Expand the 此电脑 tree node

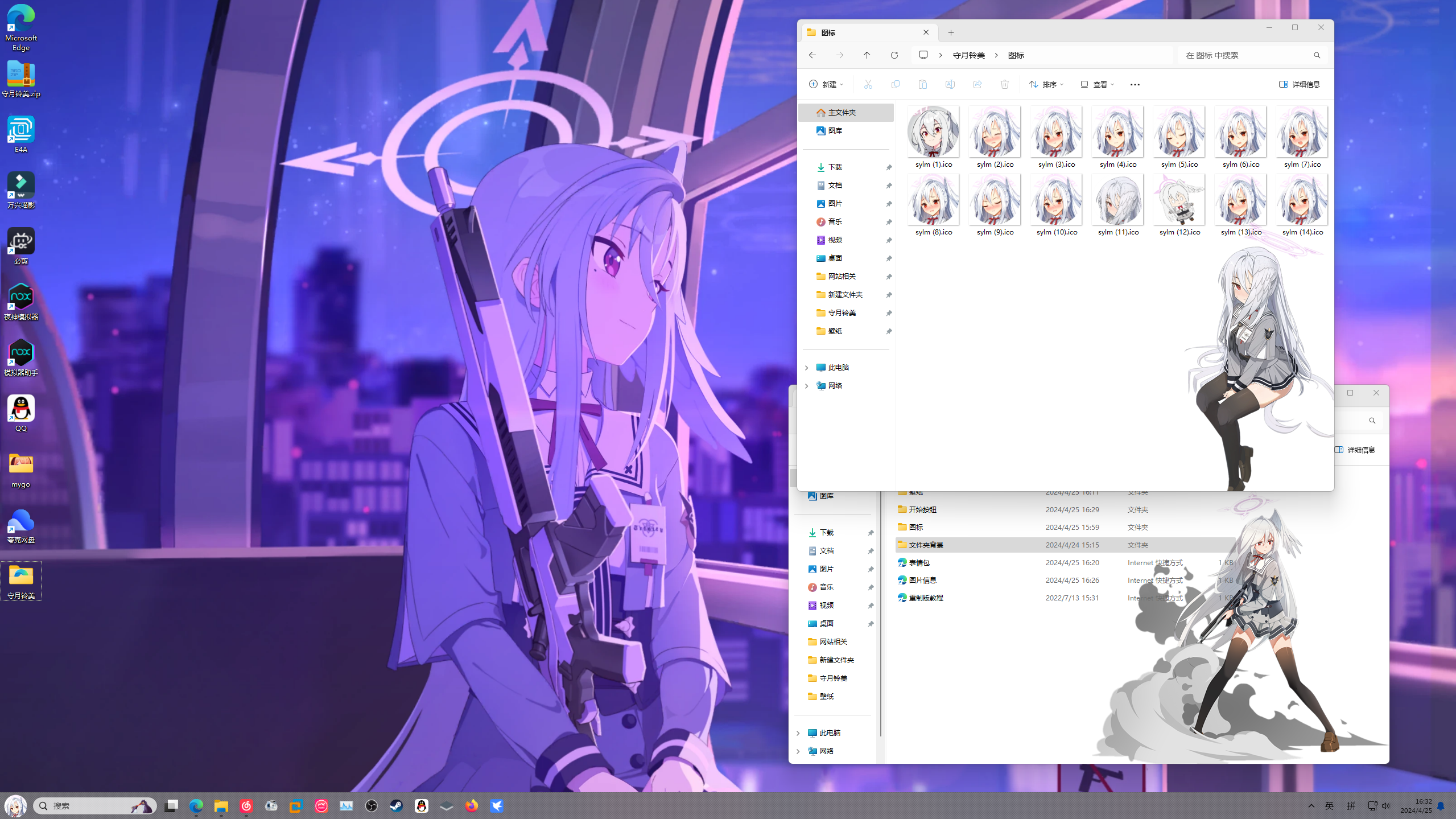click(x=806, y=368)
